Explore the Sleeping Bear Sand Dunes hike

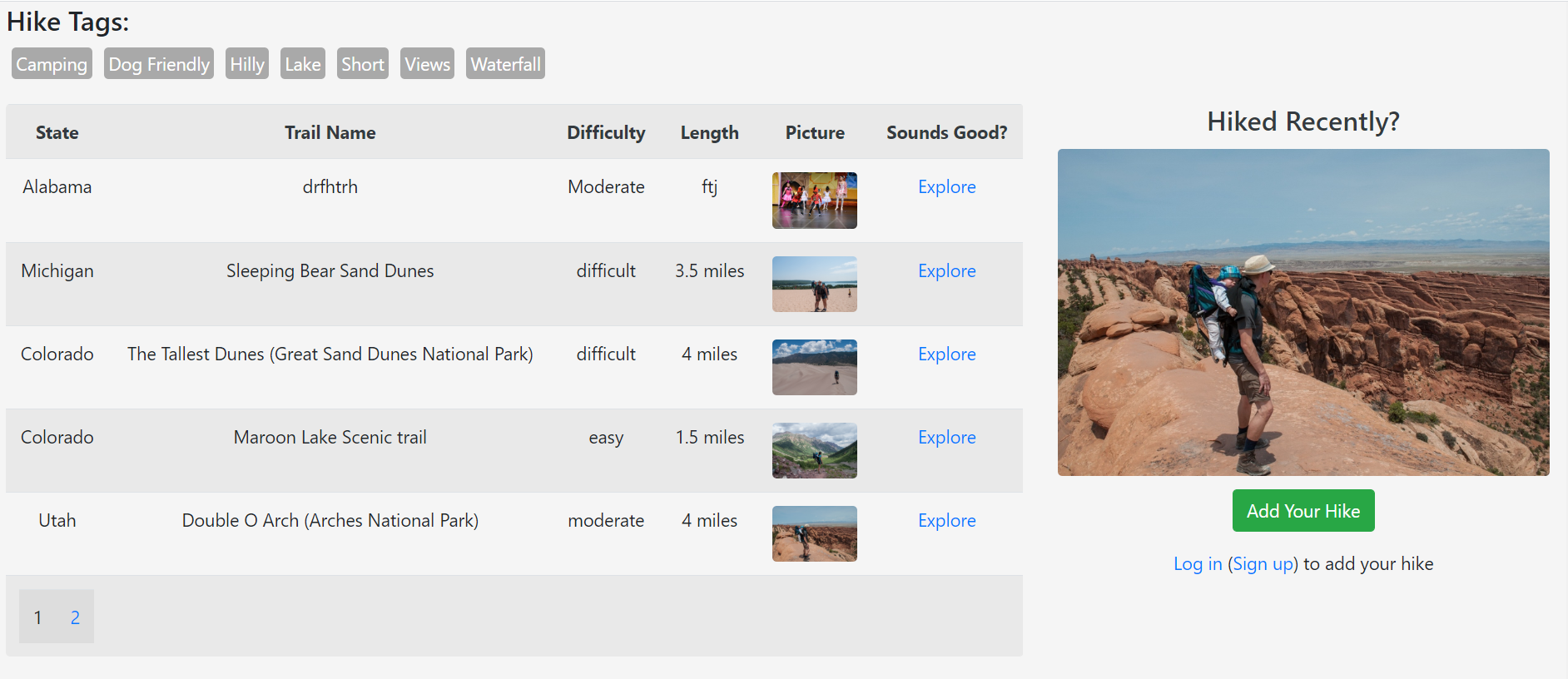coord(946,271)
